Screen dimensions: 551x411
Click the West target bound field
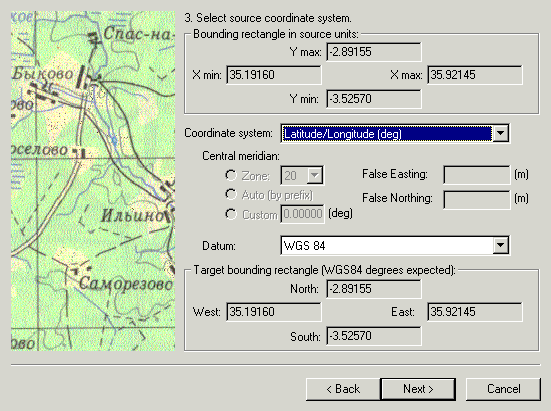pyautogui.click(x=274, y=312)
